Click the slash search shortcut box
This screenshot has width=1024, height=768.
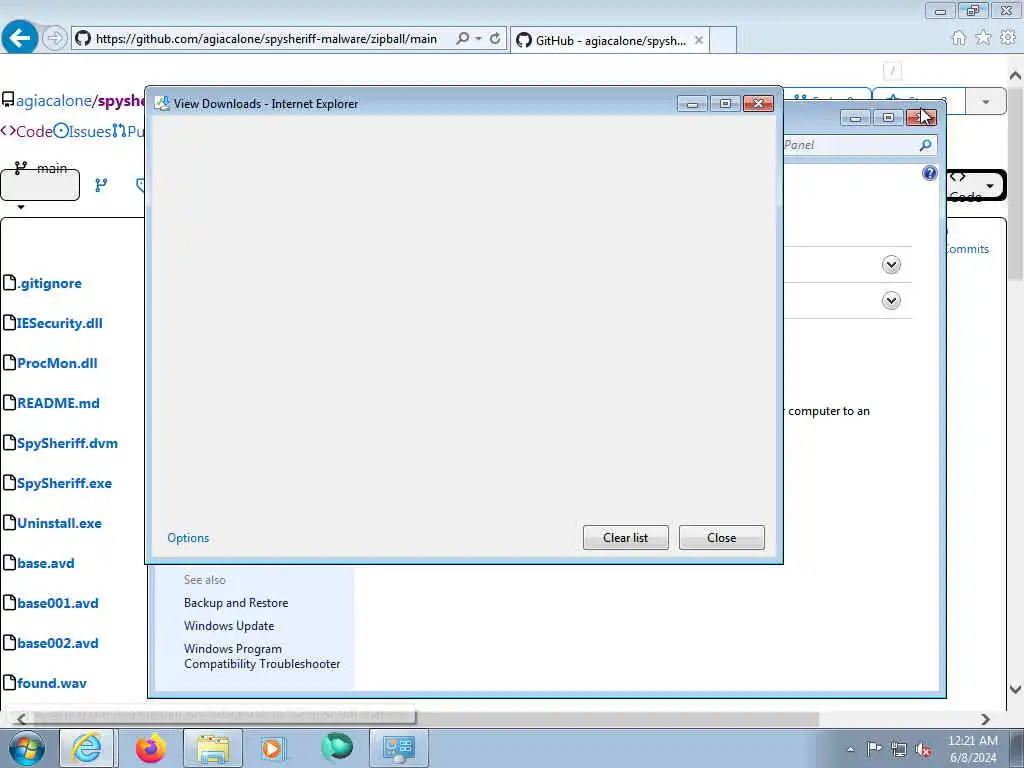(x=892, y=71)
